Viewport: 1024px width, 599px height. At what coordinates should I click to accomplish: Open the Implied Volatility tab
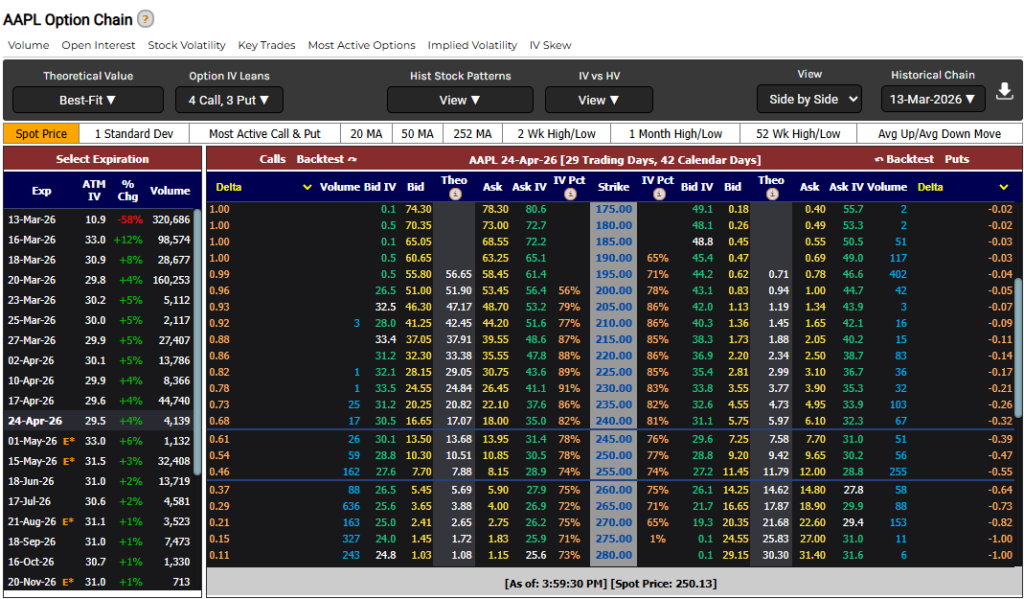pyautogui.click(x=472, y=45)
